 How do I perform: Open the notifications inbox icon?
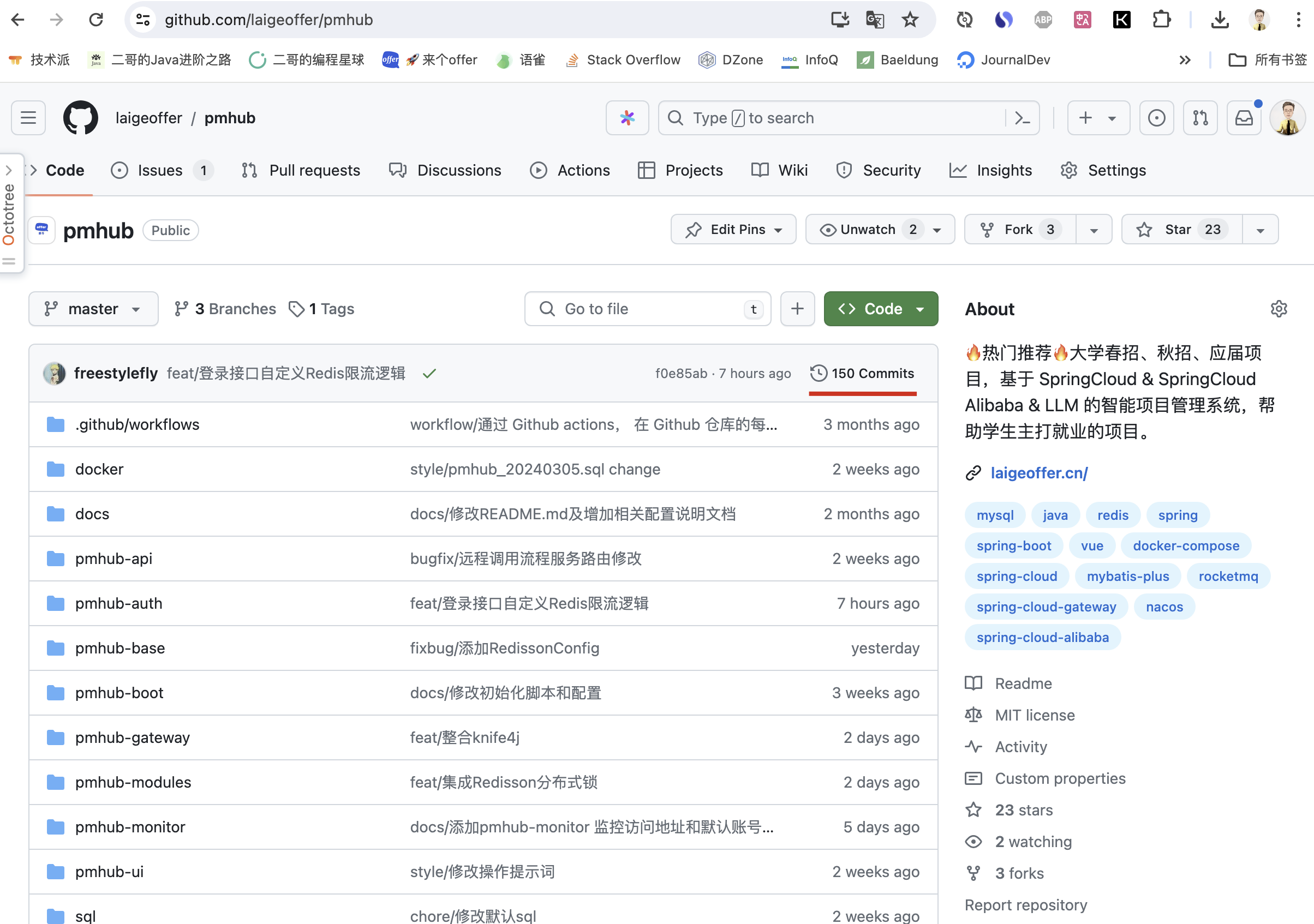1244,118
